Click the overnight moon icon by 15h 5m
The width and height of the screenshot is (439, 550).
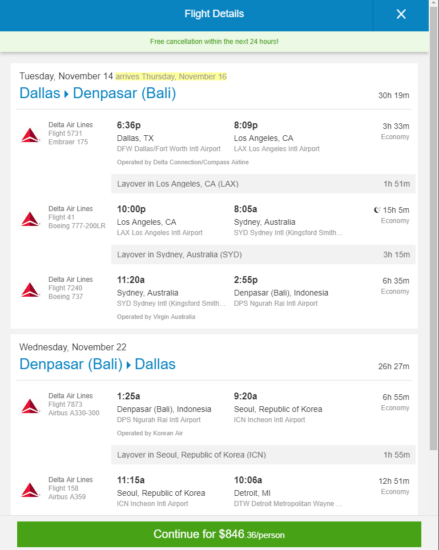tap(377, 210)
